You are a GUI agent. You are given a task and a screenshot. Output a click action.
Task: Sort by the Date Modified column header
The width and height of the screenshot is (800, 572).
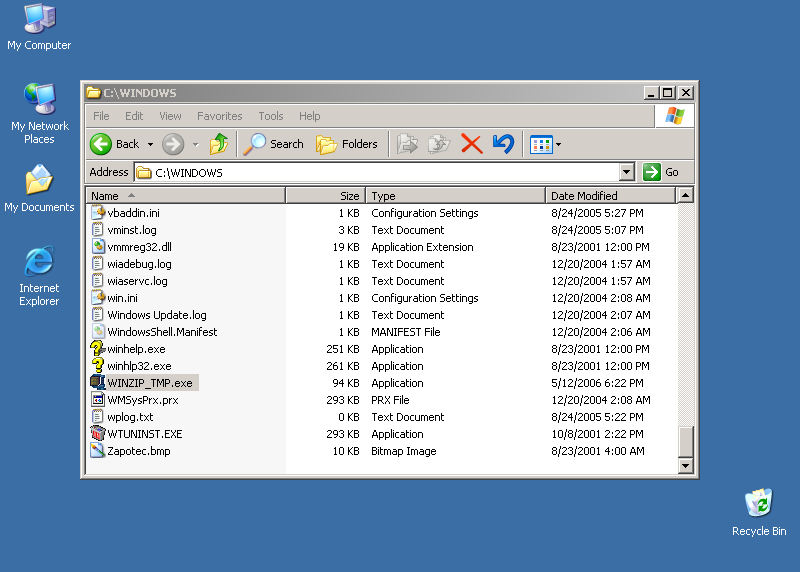[x=610, y=195]
